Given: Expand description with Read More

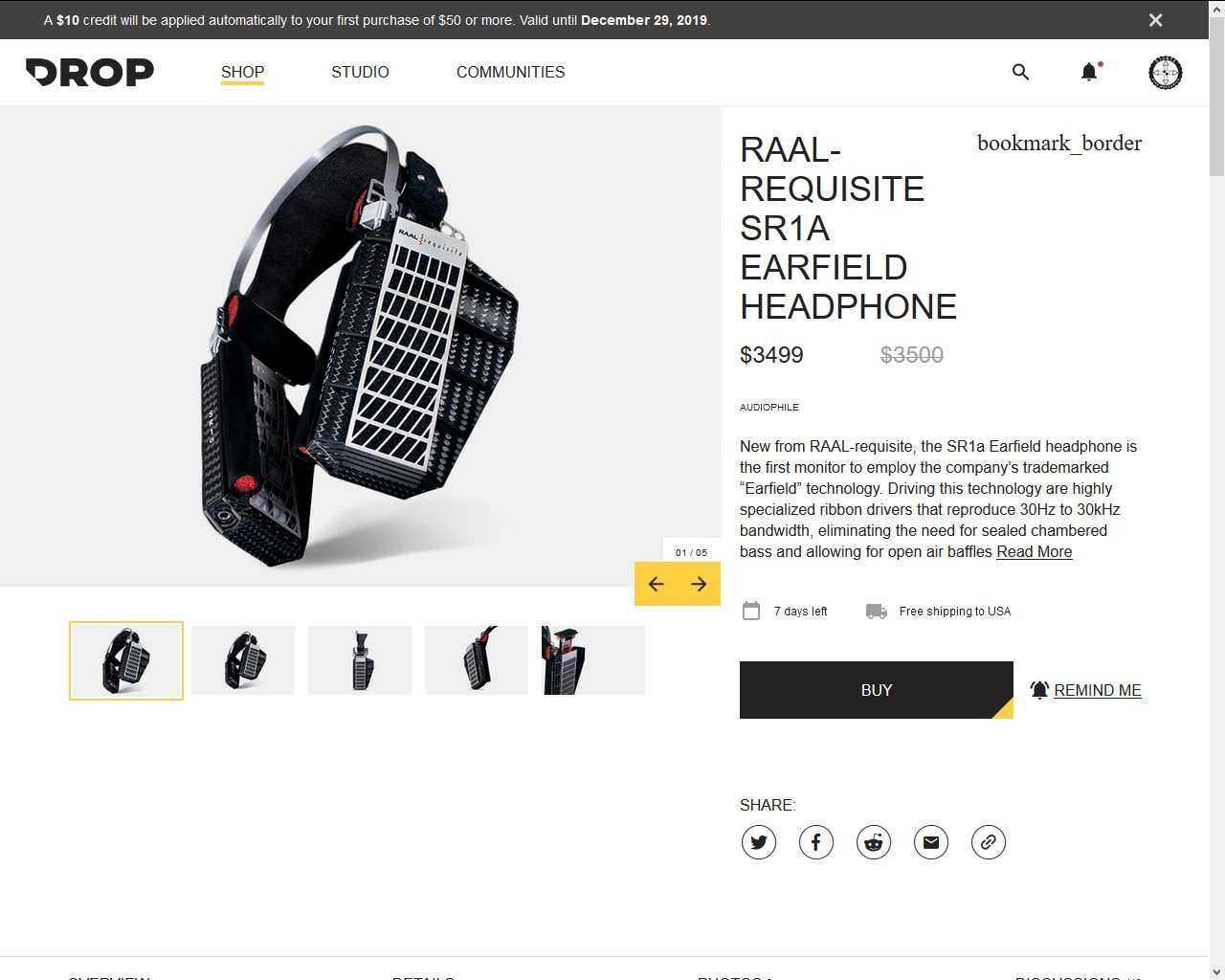Looking at the screenshot, I should [x=1034, y=551].
